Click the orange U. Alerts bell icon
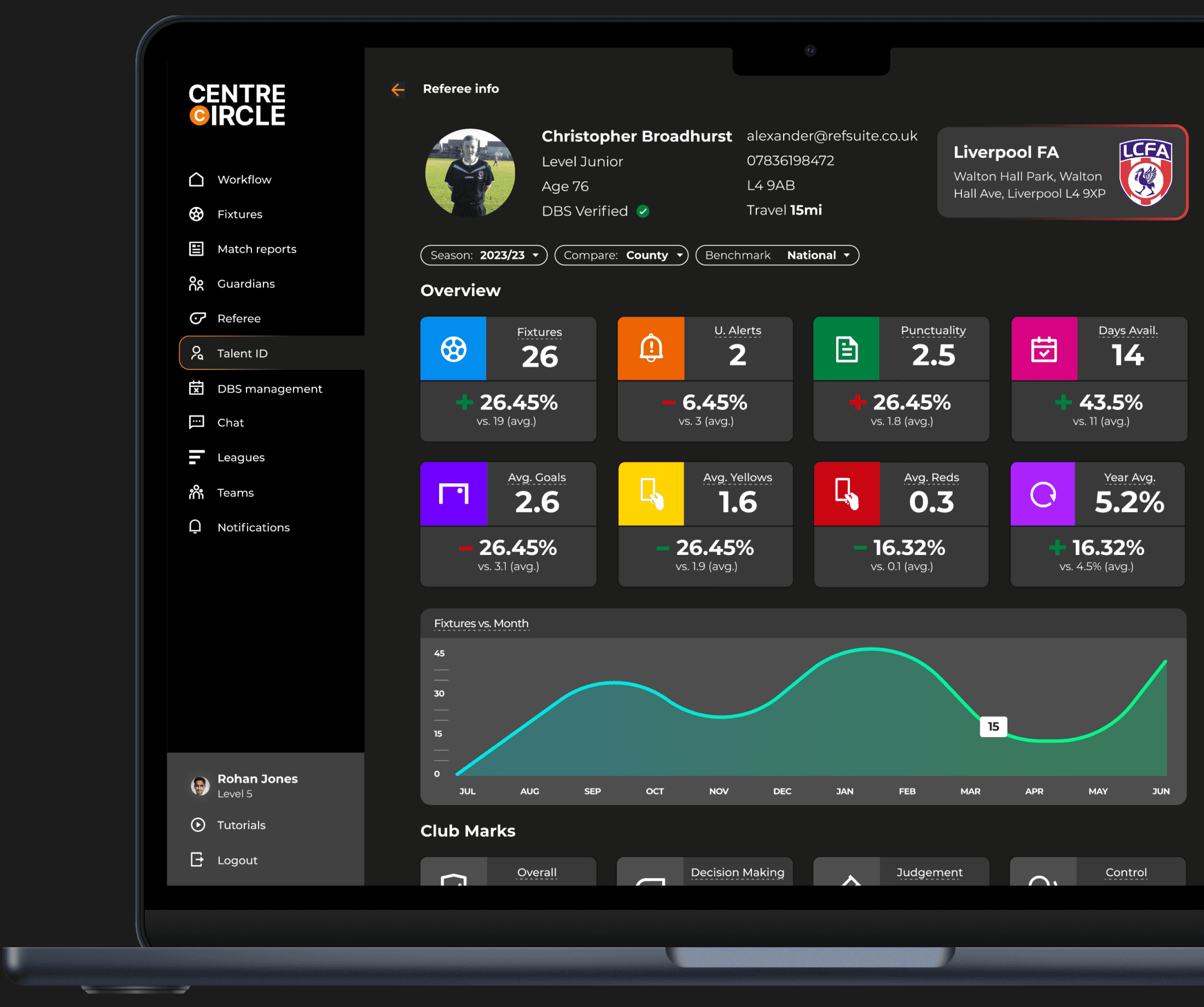The image size is (1204, 1007). click(x=651, y=348)
